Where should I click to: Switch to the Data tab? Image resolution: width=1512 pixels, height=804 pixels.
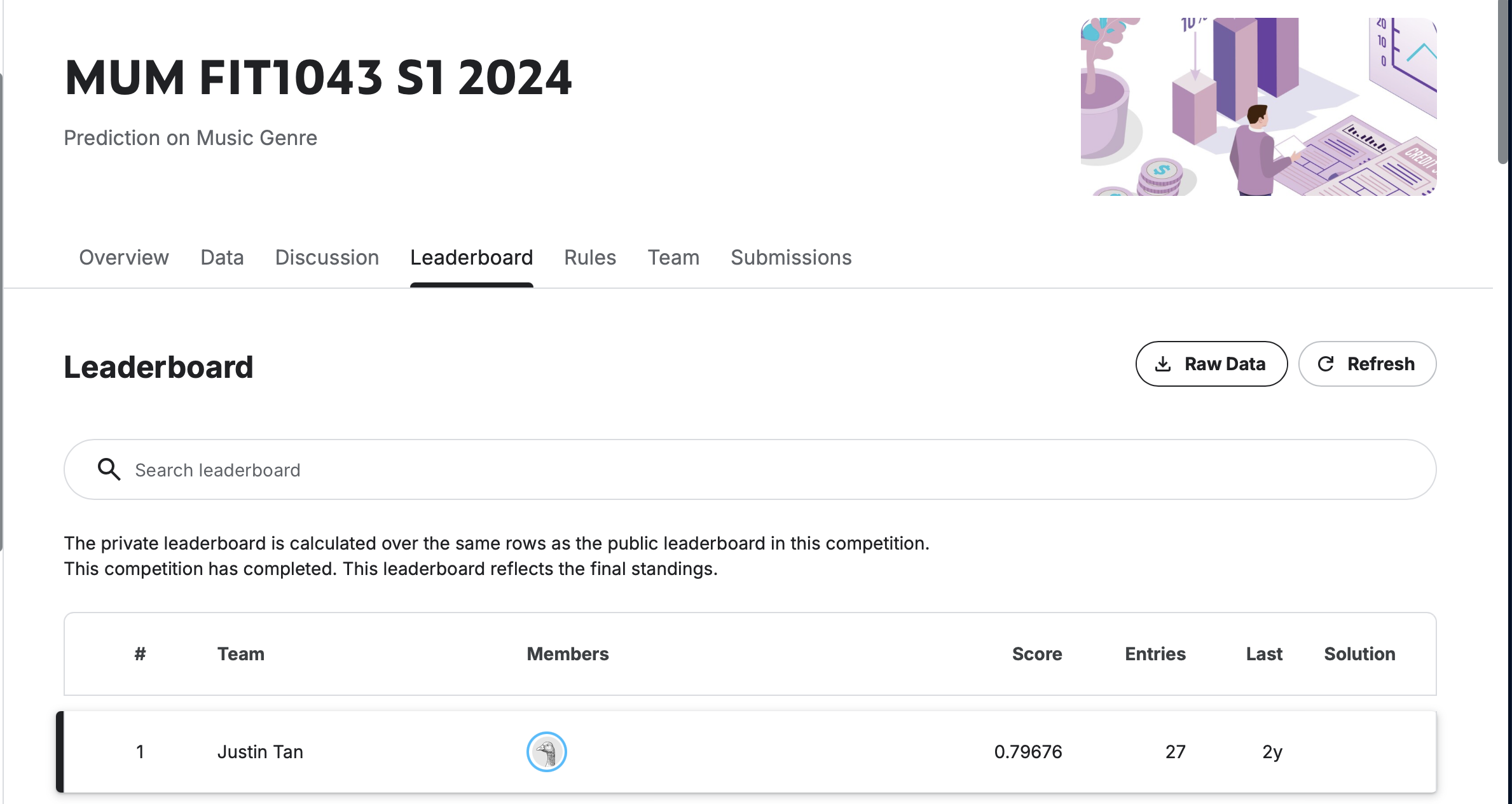tap(222, 258)
